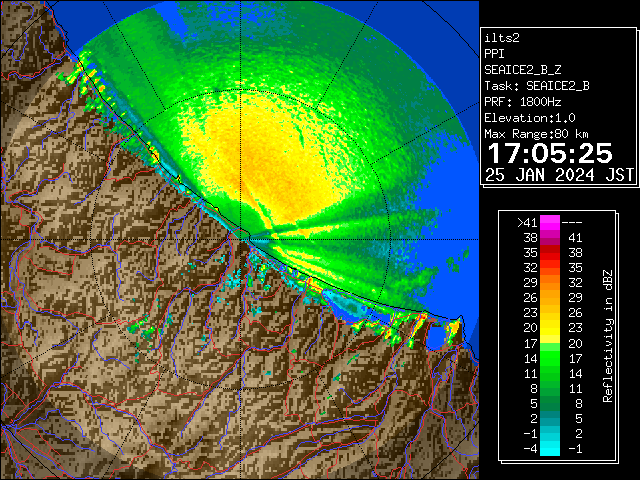Click the cyan legend band for -4 to -1 dBZ
The width and height of the screenshot is (640, 480).
point(550,448)
